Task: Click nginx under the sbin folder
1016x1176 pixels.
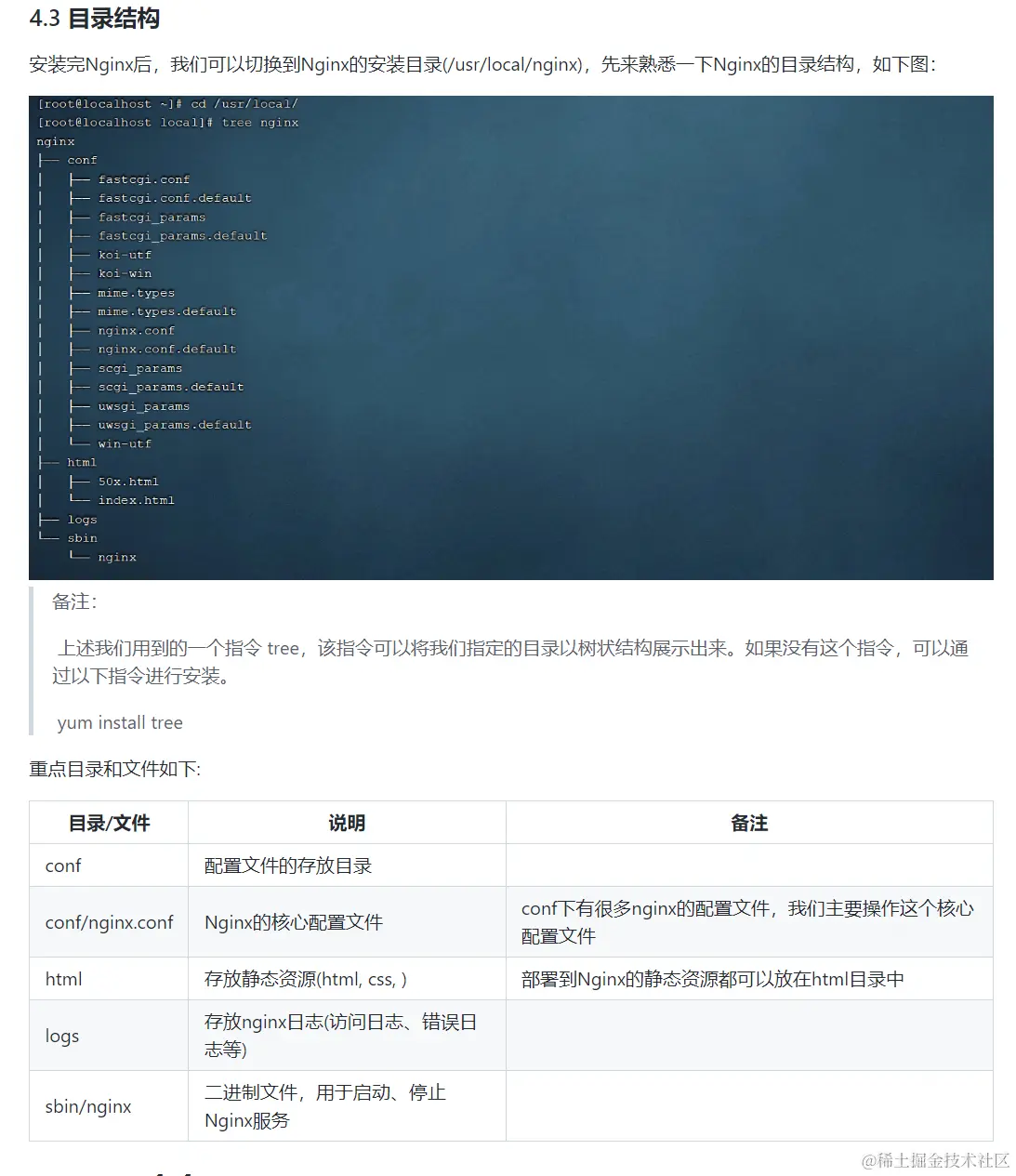Action: pos(117,557)
